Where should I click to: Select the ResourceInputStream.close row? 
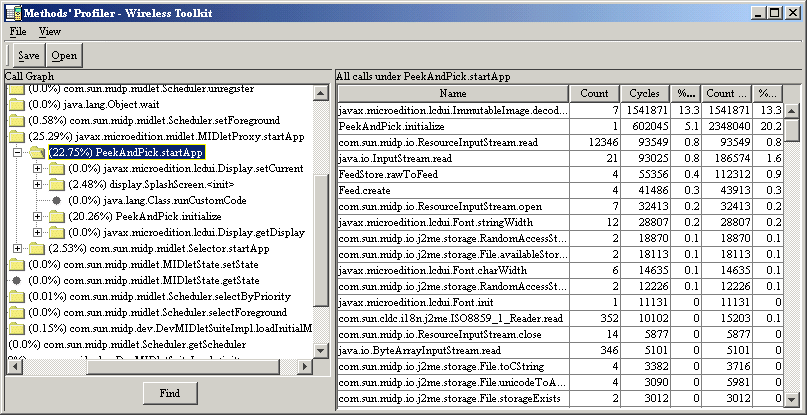point(560,335)
